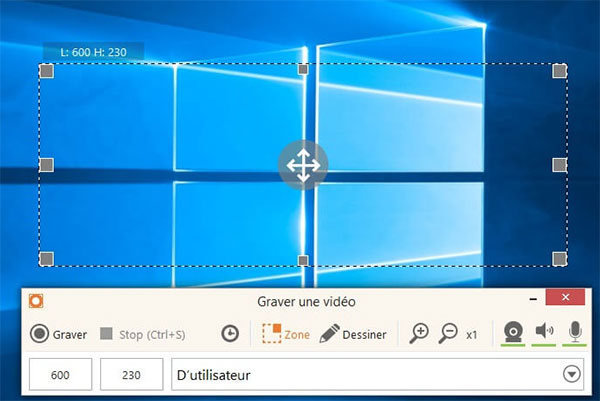The image size is (600, 401).
Task: Minimize the Graver une vidéo window
Action: (x=533, y=299)
